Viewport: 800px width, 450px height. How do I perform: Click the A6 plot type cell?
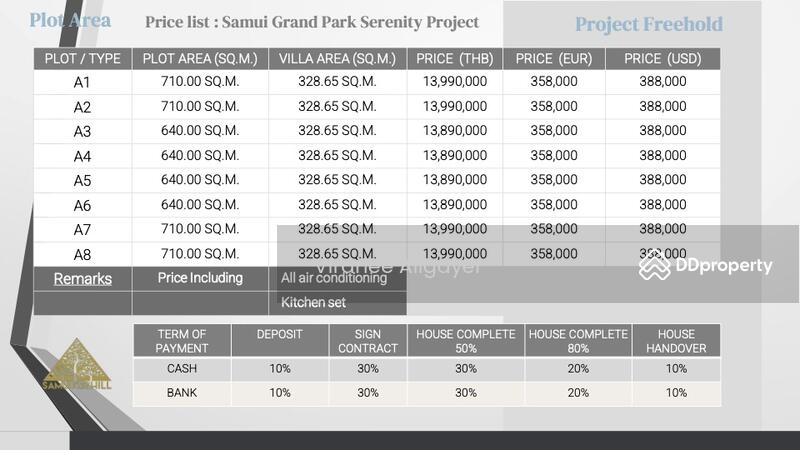83,205
